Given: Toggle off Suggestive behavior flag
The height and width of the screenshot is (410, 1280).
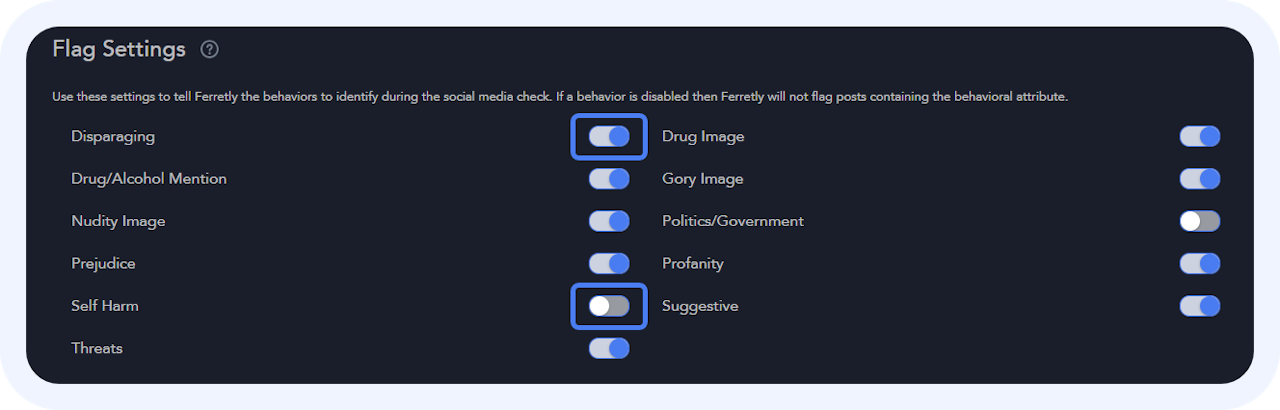Looking at the screenshot, I should point(1200,306).
